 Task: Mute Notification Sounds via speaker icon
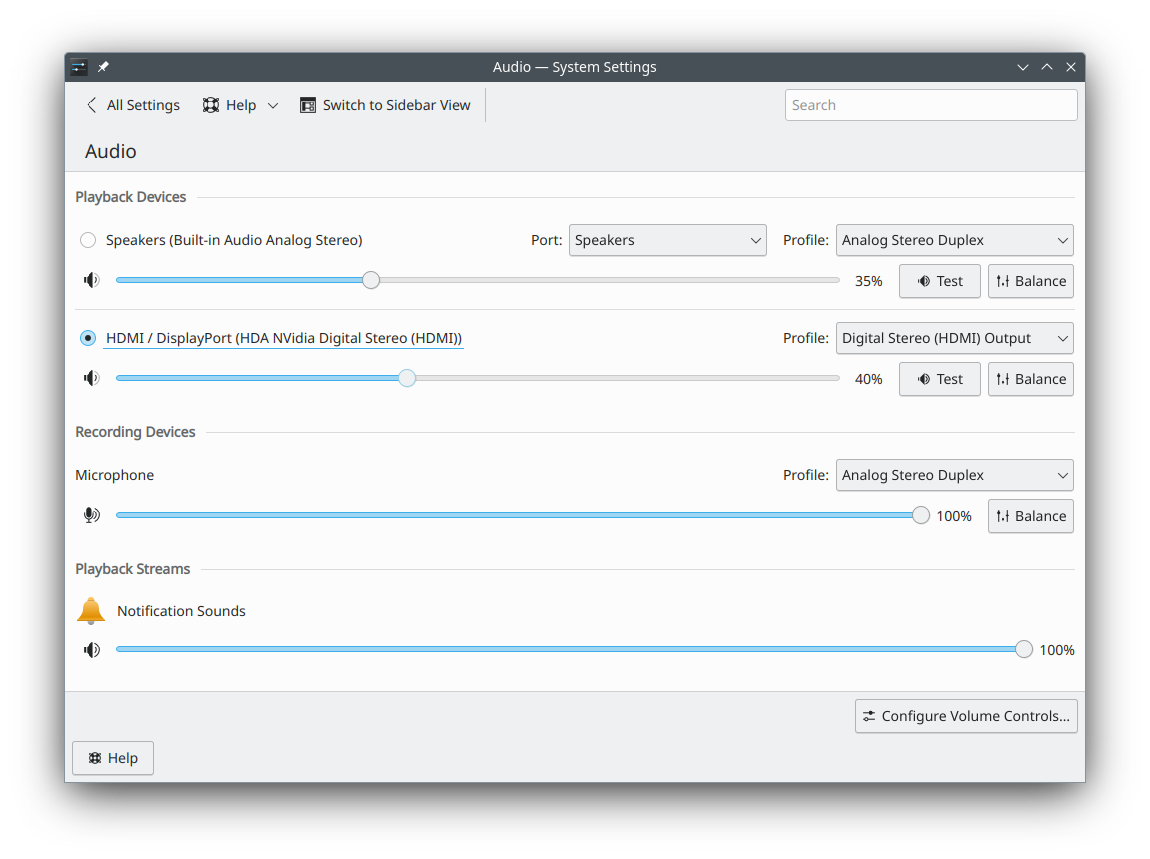tap(92, 650)
